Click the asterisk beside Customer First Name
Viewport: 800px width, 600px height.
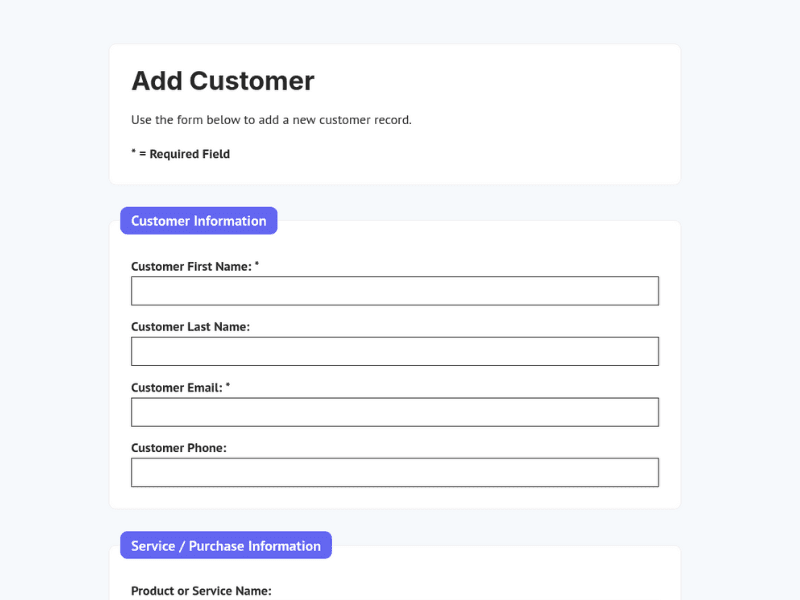pyautogui.click(x=257, y=265)
